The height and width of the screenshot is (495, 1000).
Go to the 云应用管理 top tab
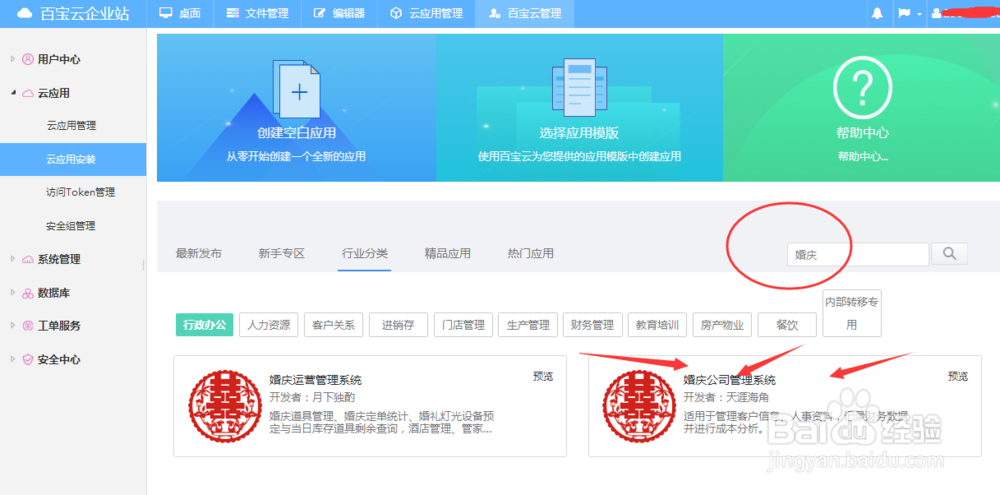pos(426,13)
